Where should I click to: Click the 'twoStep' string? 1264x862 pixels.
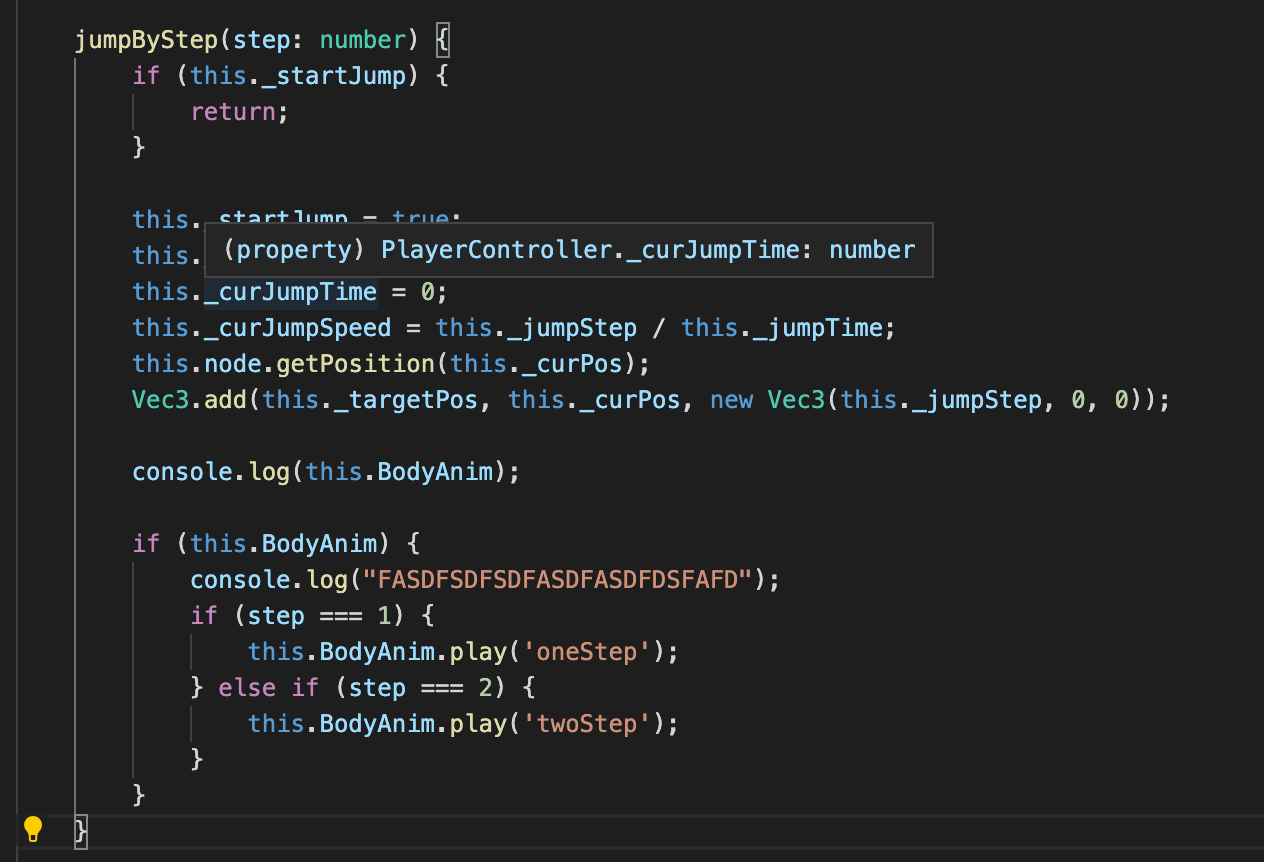[x=586, y=724]
